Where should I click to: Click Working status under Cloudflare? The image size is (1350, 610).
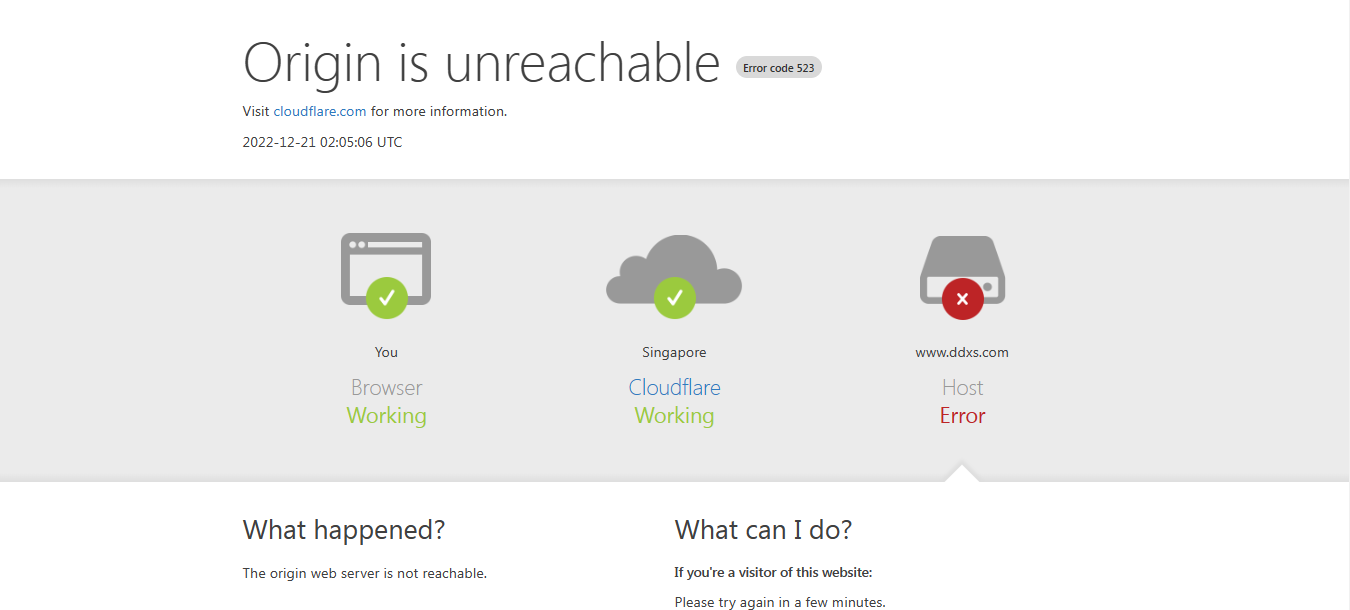[x=674, y=416]
